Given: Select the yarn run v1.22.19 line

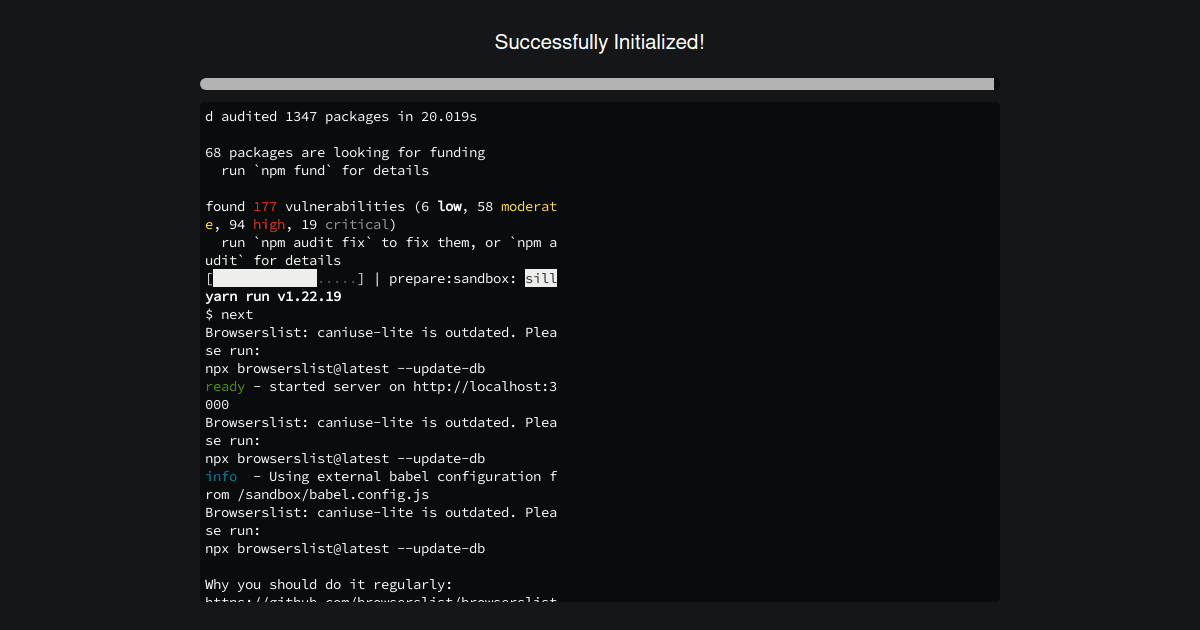Looking at the screenshot, I should 272,296.
